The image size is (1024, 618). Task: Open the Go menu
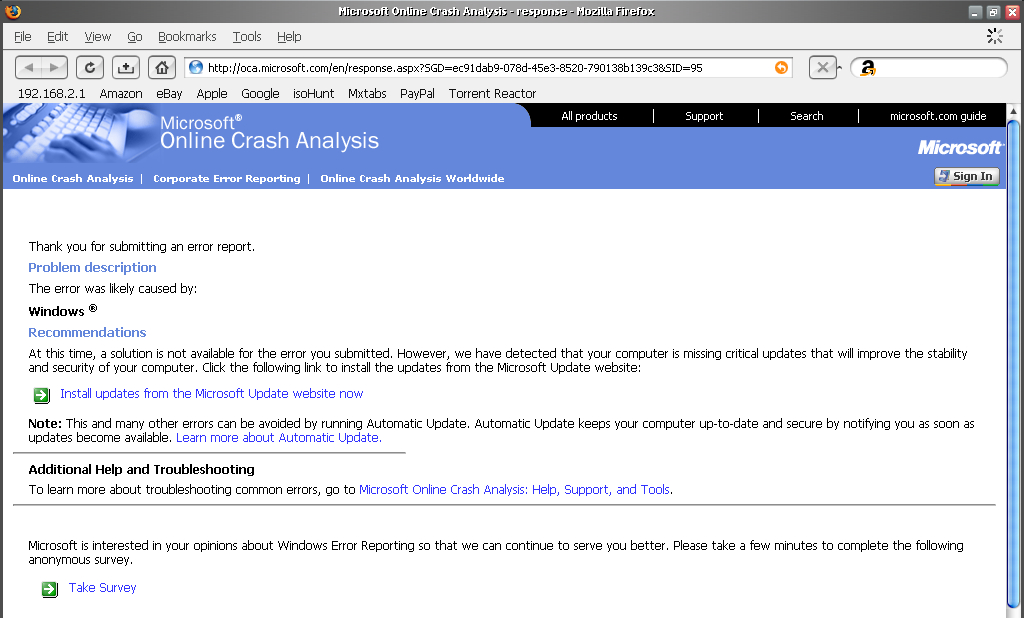pos(135,37)
